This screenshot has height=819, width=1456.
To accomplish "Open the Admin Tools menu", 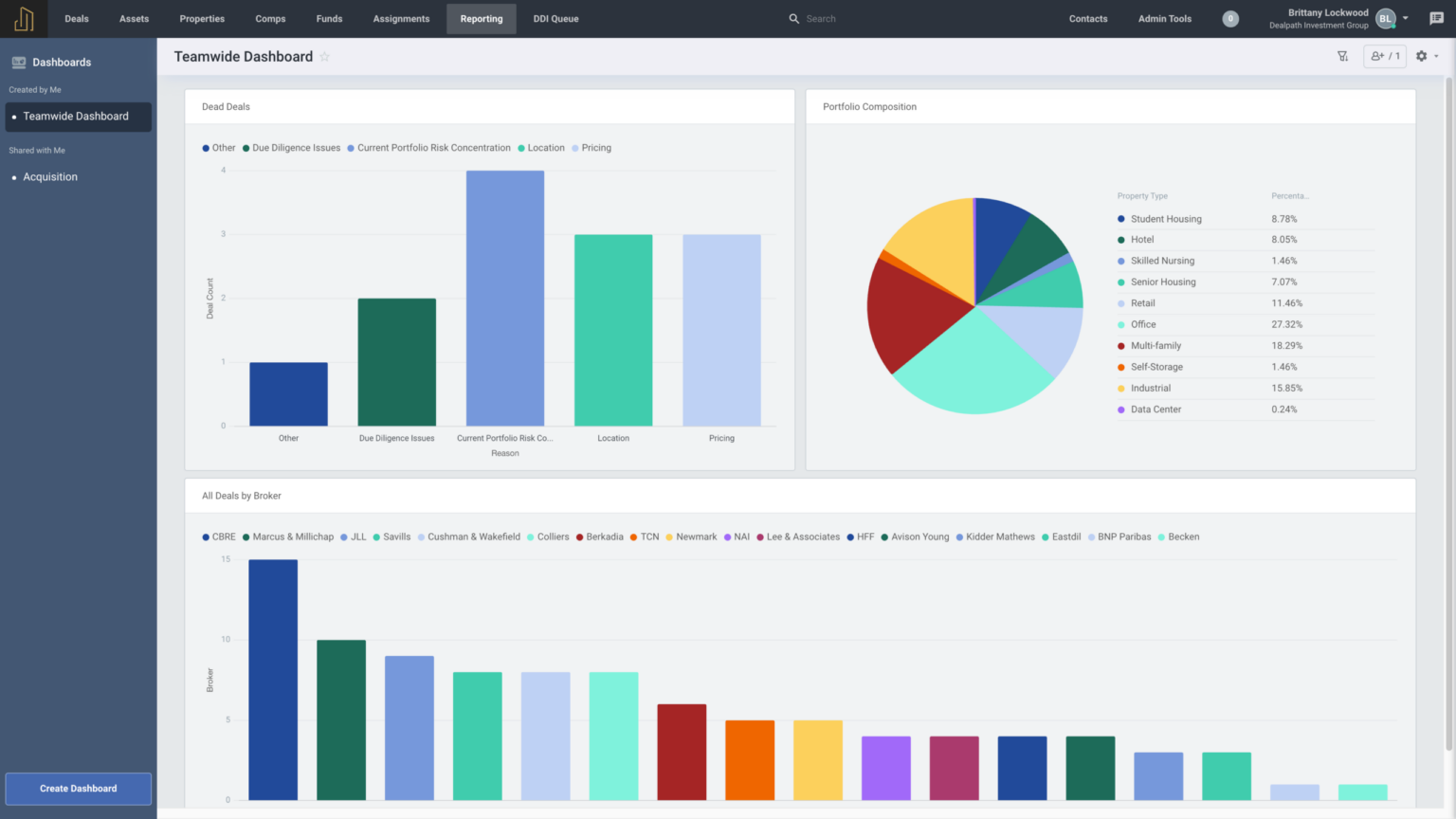I will 1164,18.
